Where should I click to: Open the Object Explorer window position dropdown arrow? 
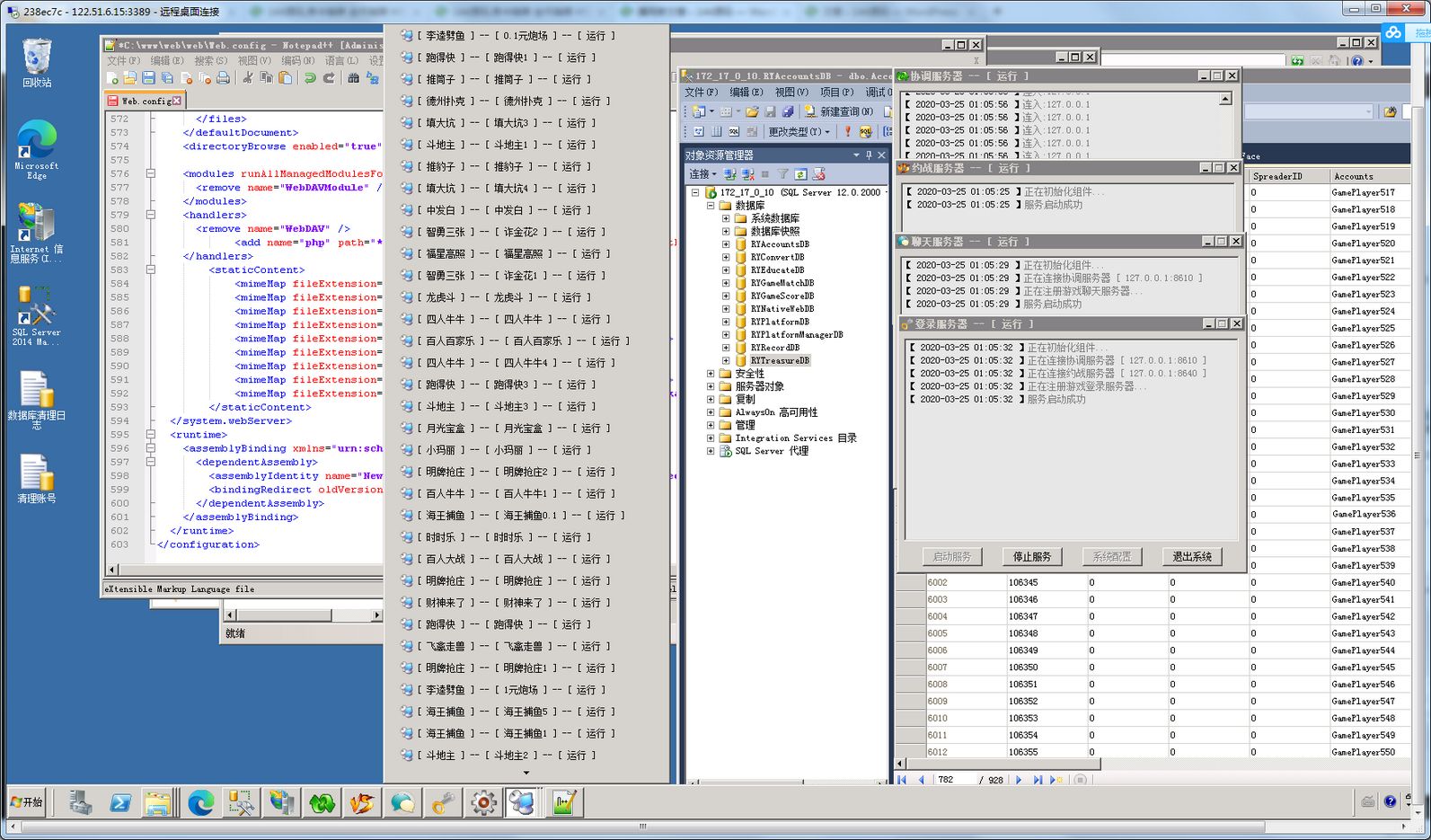[856, 155]
